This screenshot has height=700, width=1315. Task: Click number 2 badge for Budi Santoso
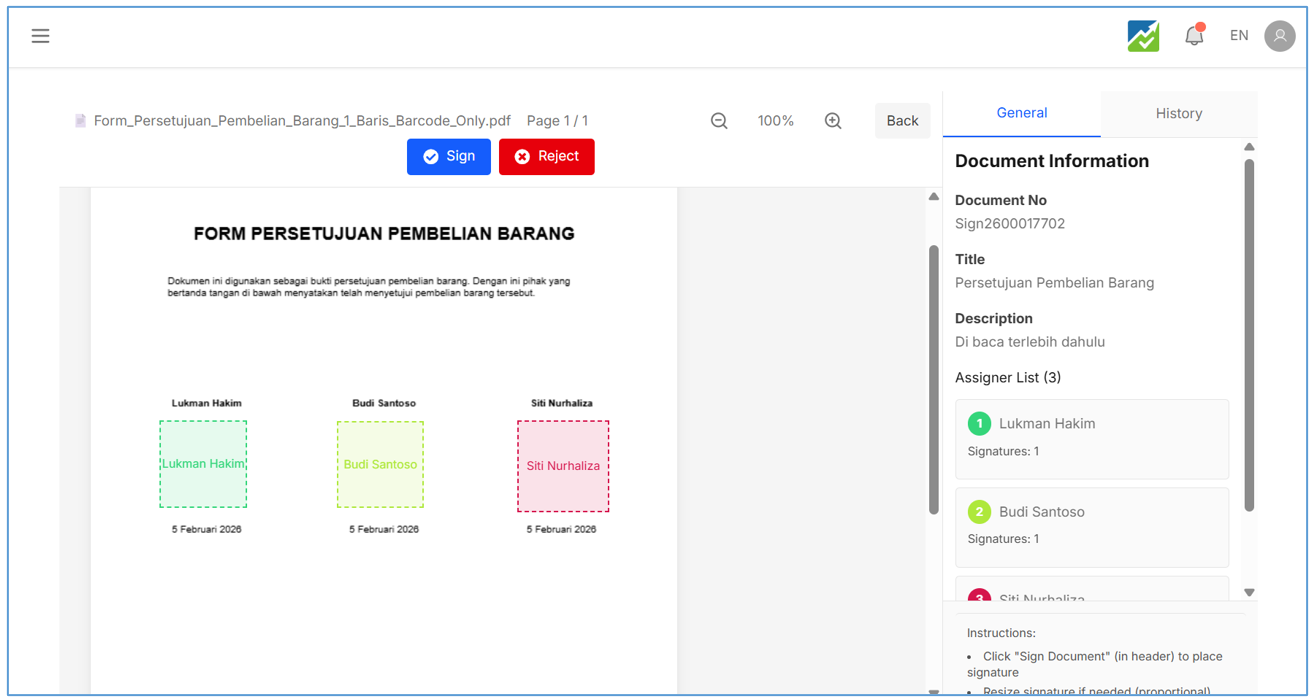[979, 512]
